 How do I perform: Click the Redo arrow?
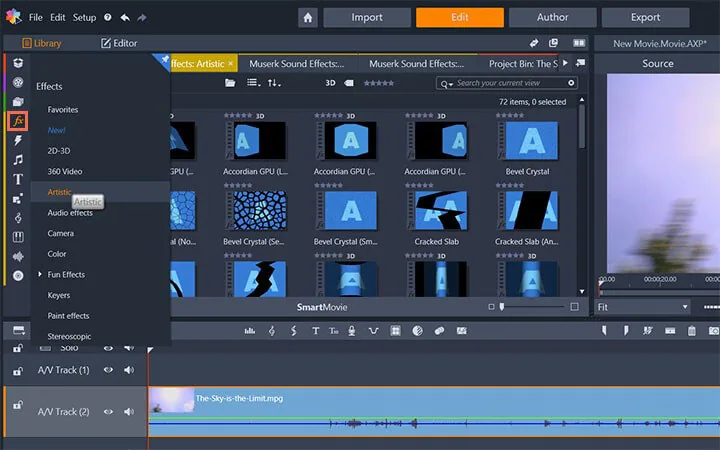coord(142,17)
